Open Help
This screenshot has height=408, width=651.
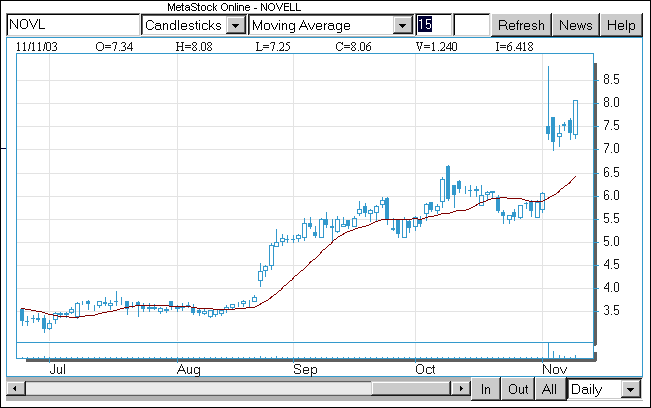coord(621,25)
